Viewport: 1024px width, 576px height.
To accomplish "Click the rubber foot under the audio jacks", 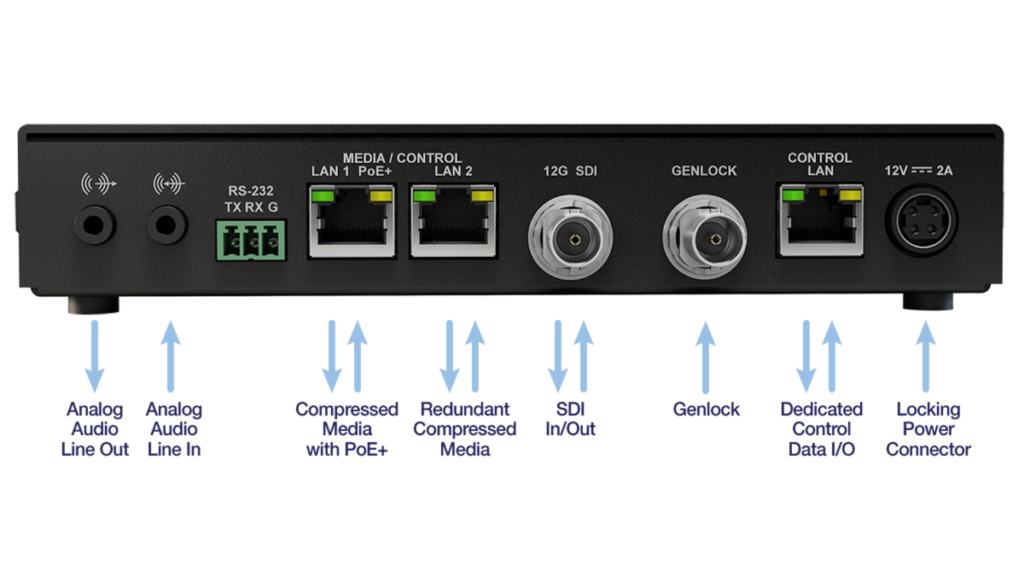I will (x=93, y=305).
